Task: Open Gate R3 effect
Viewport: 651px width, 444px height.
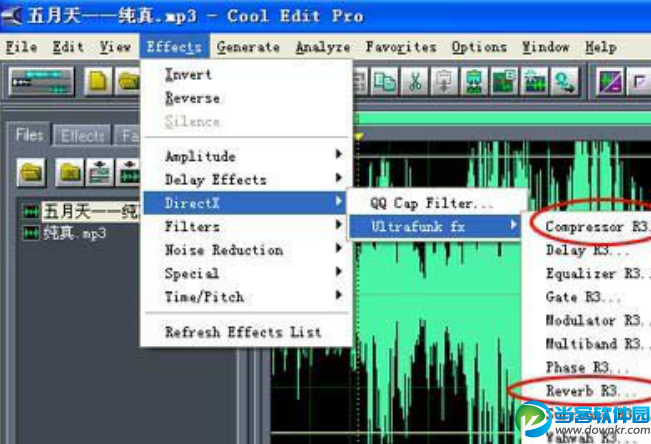Action: (x=586, y=297)
